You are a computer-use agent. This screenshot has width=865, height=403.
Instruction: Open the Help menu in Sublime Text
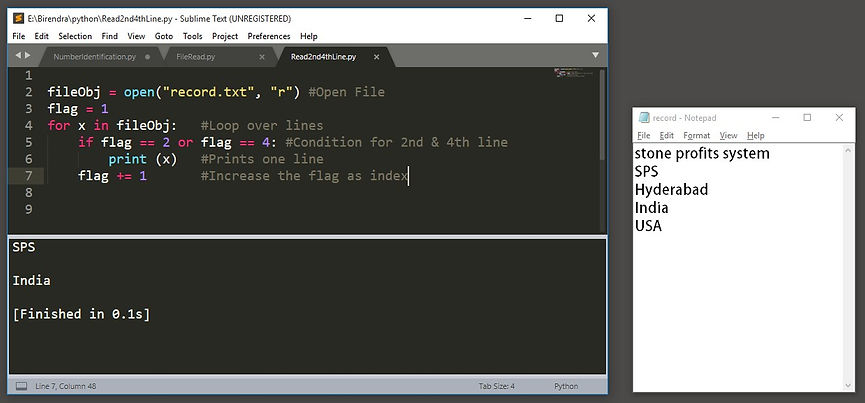pos(308,36)
